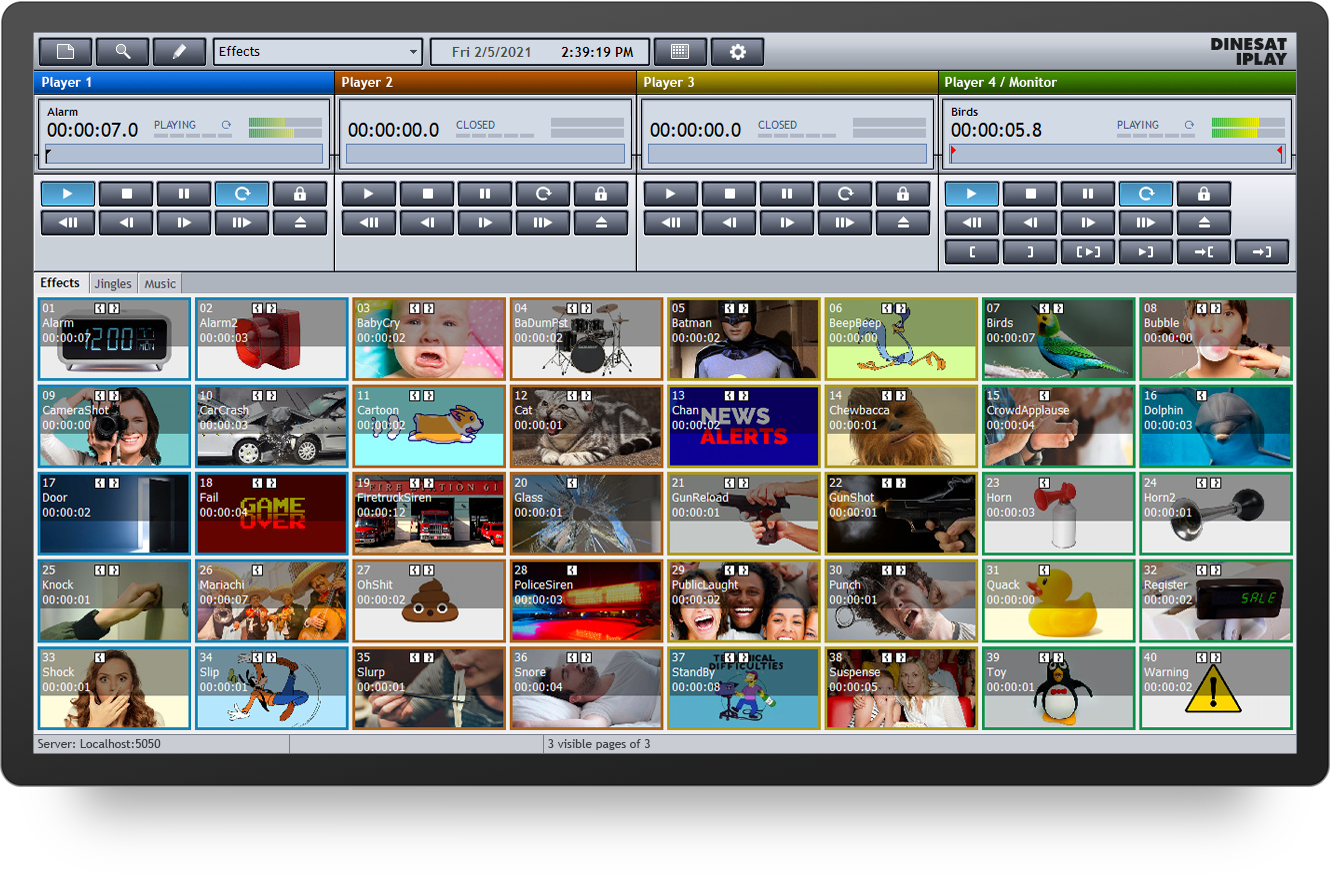Viewport: 1330px width, 874px height.
Task: Toggle the lock on Player 3
Action: click(x=903, y=194)
